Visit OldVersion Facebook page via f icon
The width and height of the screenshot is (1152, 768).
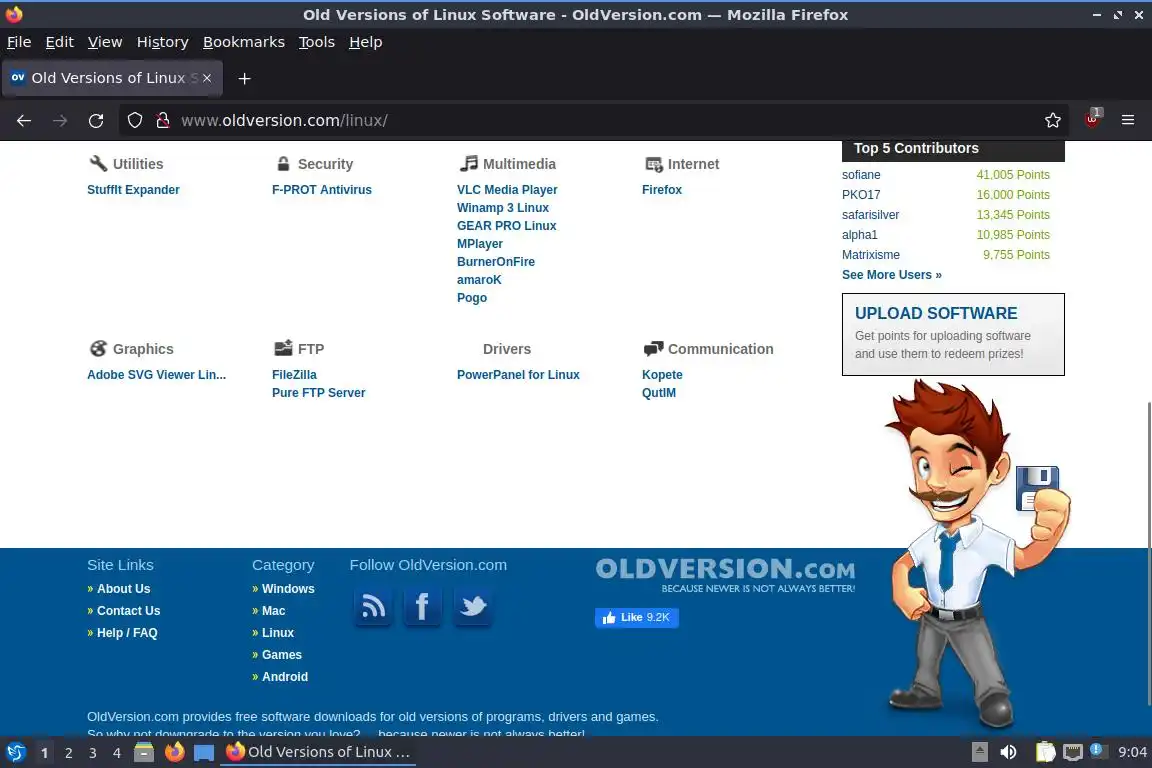click(422, 607)
